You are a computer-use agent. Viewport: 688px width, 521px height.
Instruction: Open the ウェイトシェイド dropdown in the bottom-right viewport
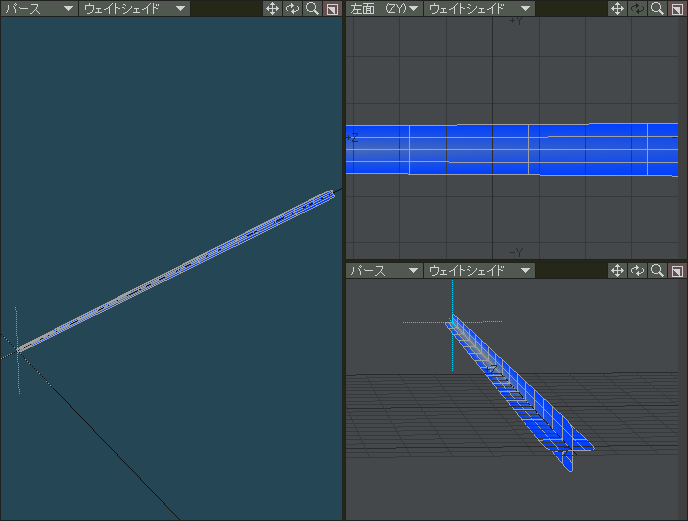tap(479, 270)
